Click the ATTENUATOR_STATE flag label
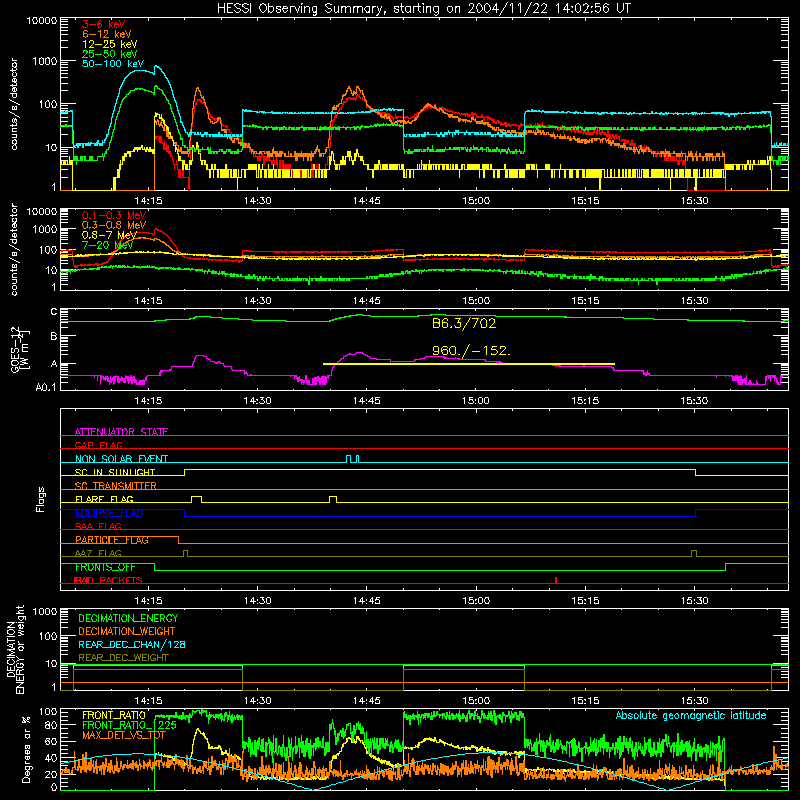 pyautogui.click(x=121, y=432)
